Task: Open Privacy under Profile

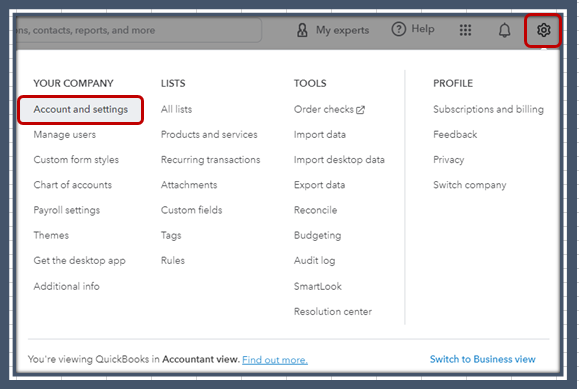Action: click(x=449, y=160)
